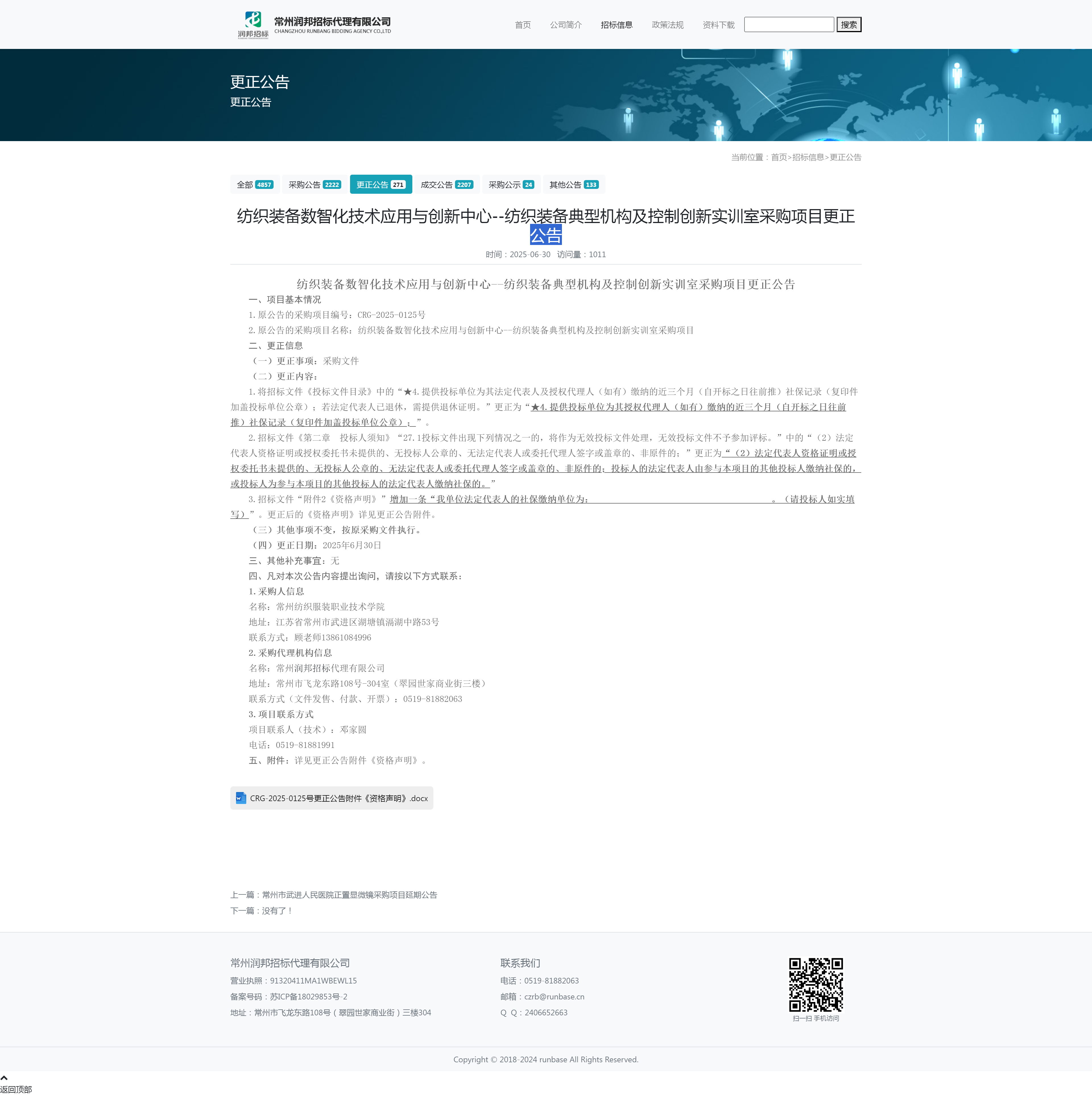Open the 其他公告 133 tab
The height and width of the screenshot is (1095, 1092).
[x=574, y=185]
